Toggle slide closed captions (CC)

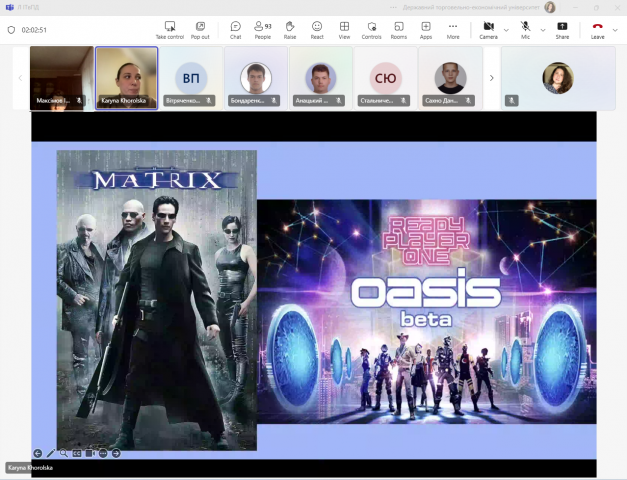click(77, 453)
